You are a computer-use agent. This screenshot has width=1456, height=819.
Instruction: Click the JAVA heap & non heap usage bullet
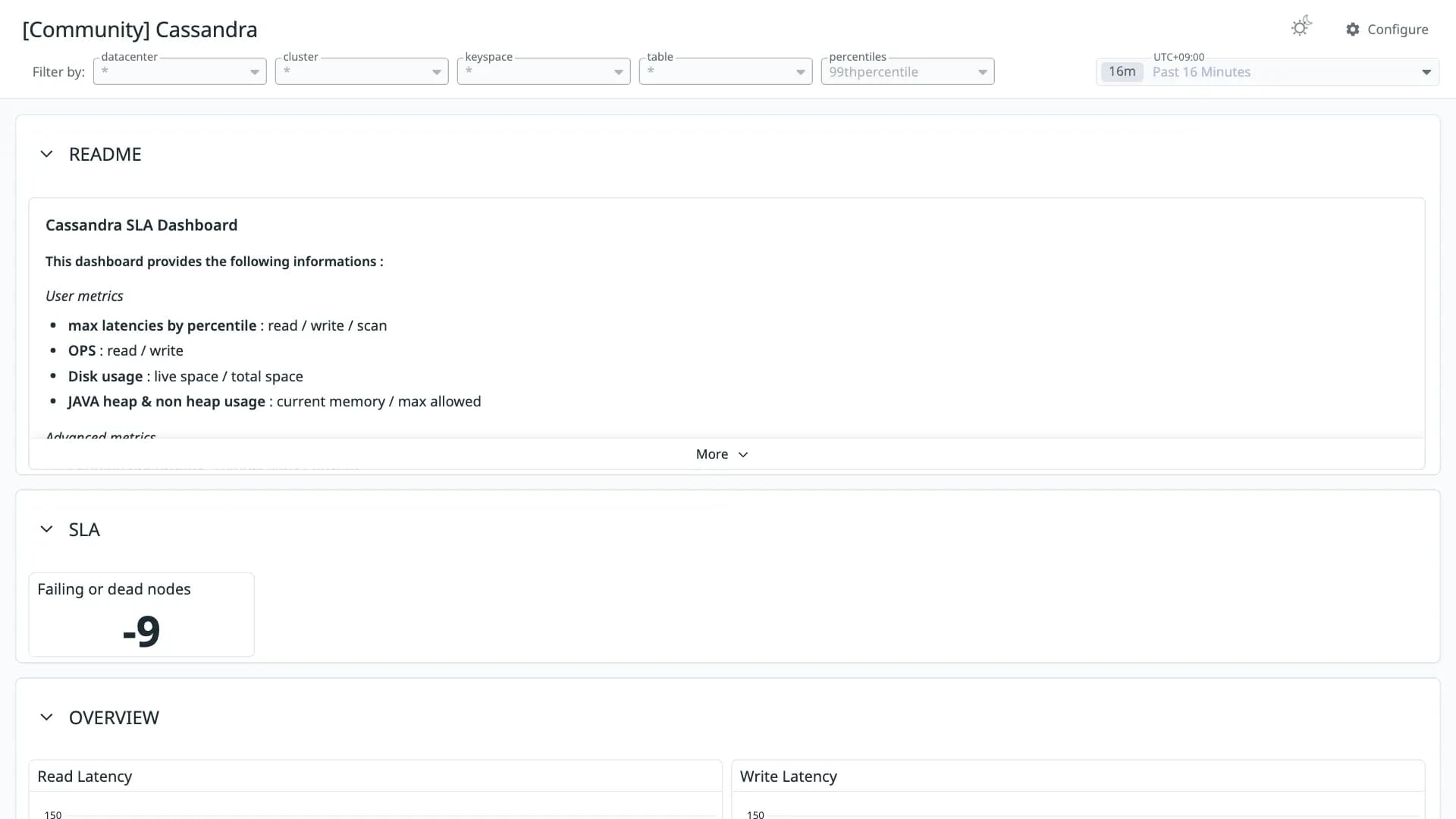point(275,401)
